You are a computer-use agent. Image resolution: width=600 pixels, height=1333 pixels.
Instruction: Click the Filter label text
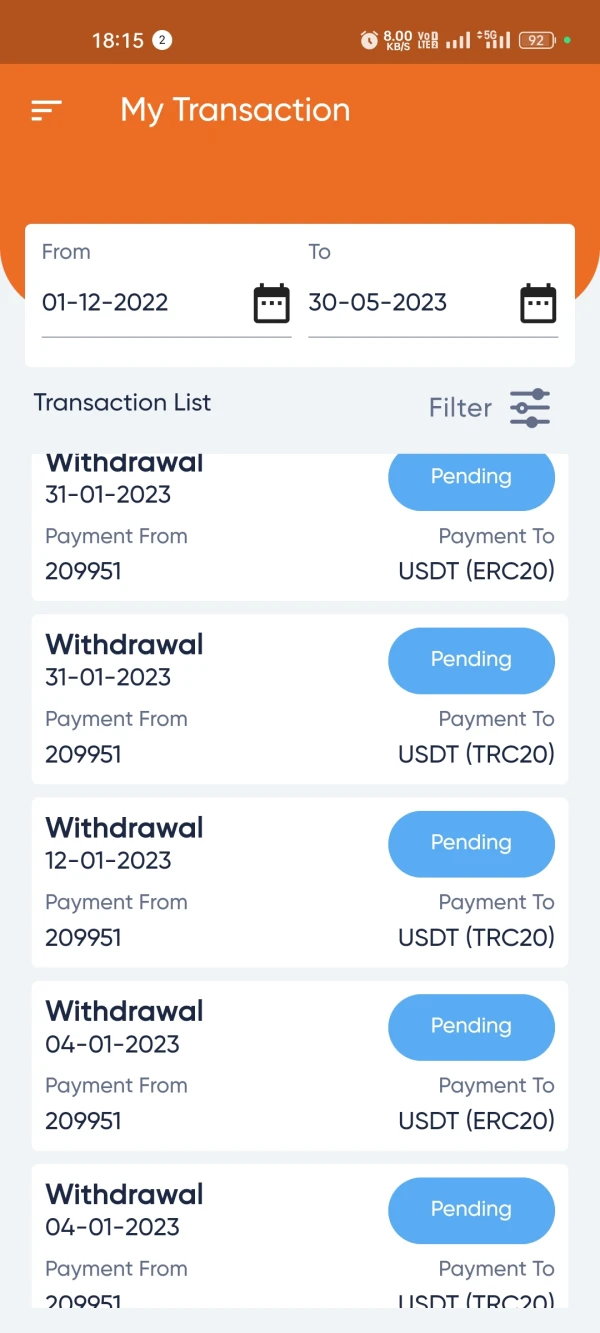point(460,408)
